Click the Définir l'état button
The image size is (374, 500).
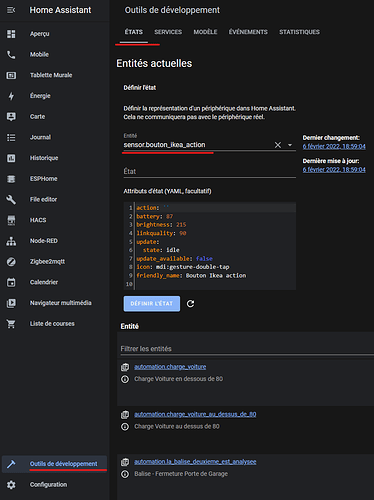point(152,304)
